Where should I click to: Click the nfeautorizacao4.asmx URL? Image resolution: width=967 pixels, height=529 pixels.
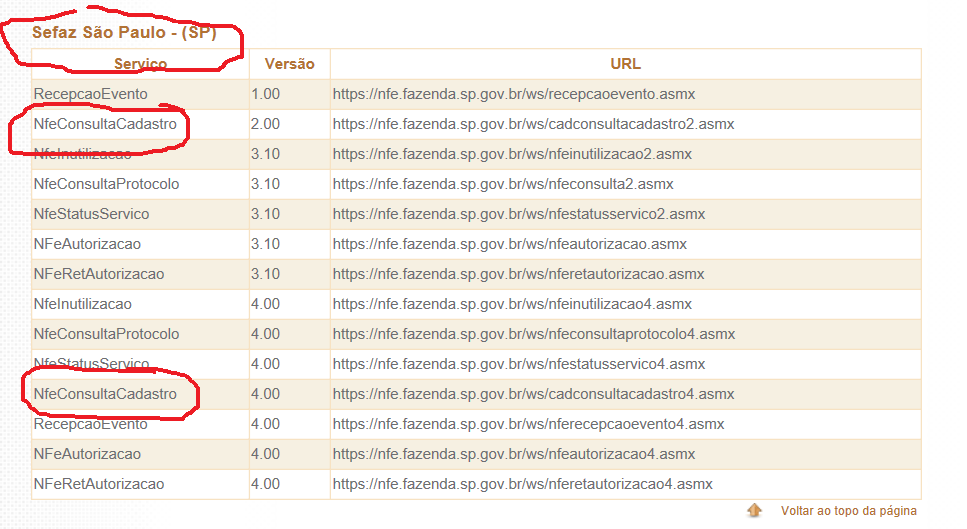[x=514, y=454]
